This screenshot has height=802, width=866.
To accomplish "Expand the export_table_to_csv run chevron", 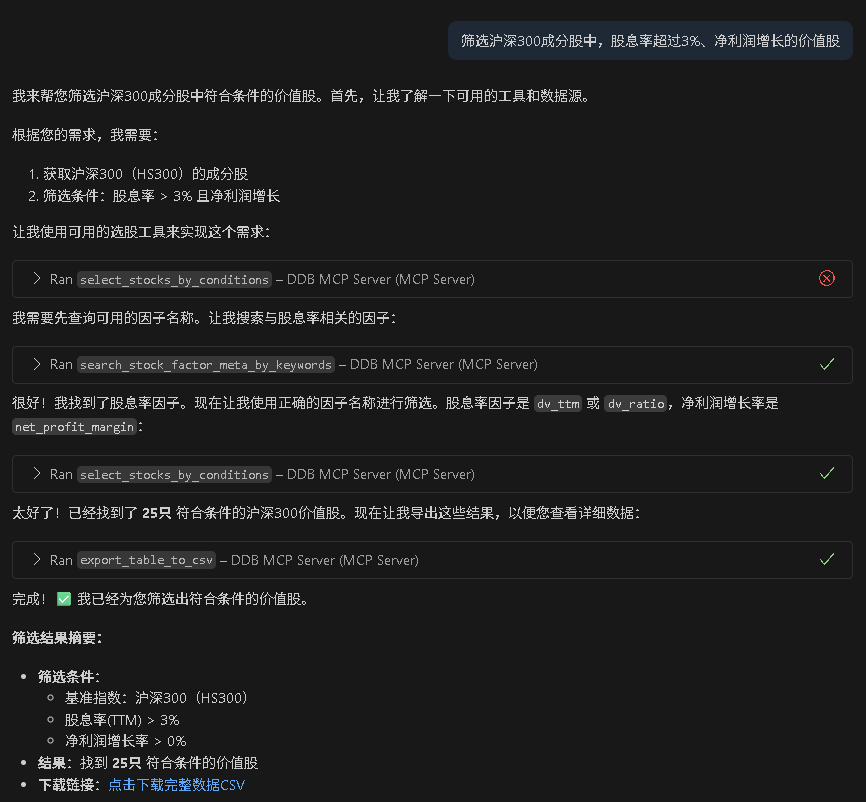I will pos(37,560).
